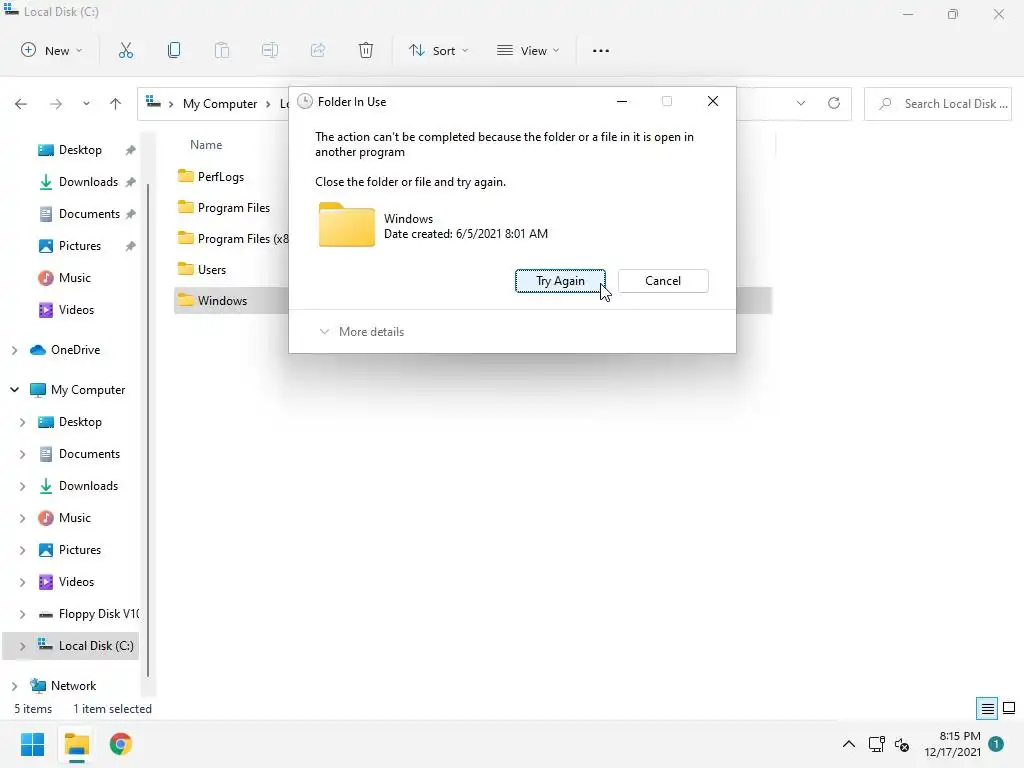Image resolution: width=1024 pixels, height=768 pixels.
Task: Go up one folder level arrow
Action: coord(116,104)
